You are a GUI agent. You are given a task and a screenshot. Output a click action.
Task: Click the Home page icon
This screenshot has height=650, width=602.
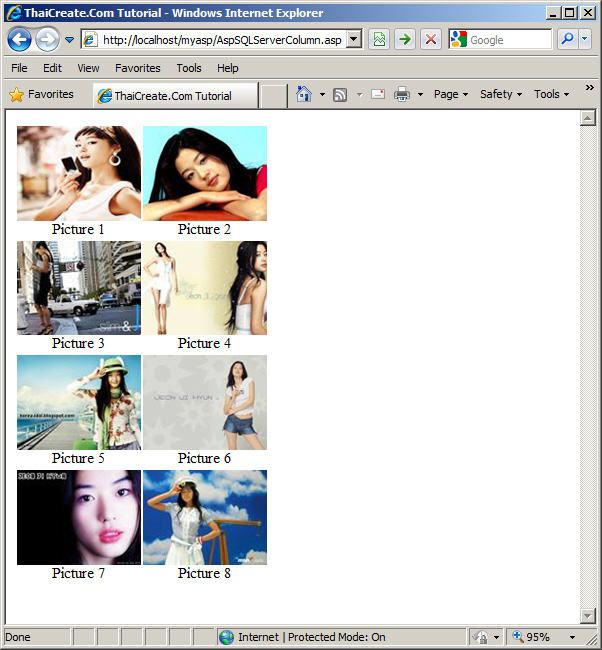click(304, 94)
